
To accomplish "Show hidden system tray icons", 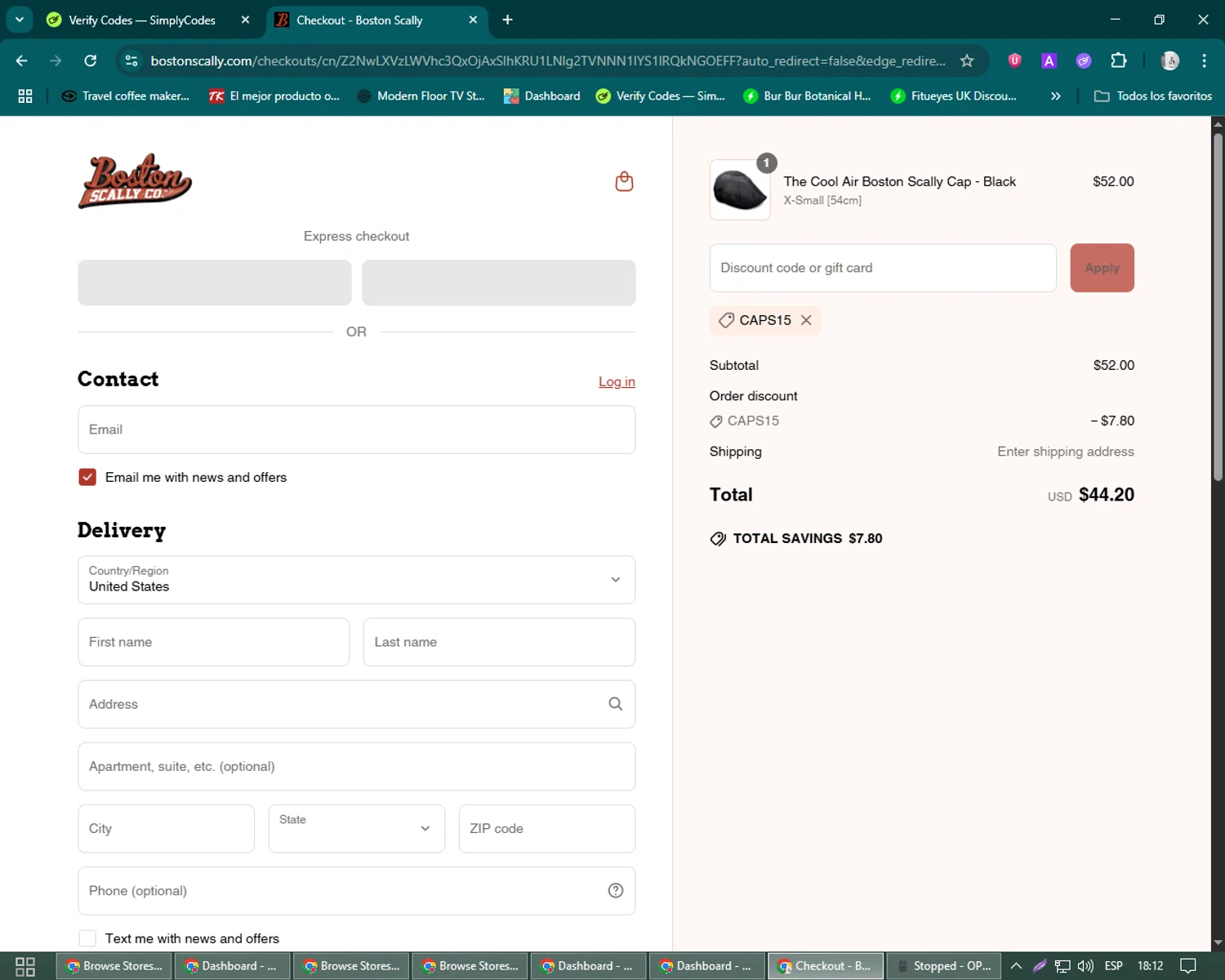I will (x=1016, y=966).
